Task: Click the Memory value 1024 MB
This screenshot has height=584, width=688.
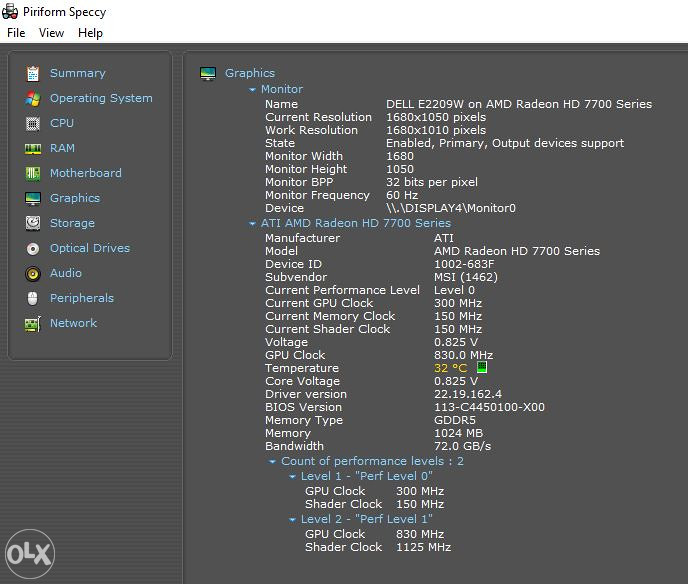Action: pos(459,433)
